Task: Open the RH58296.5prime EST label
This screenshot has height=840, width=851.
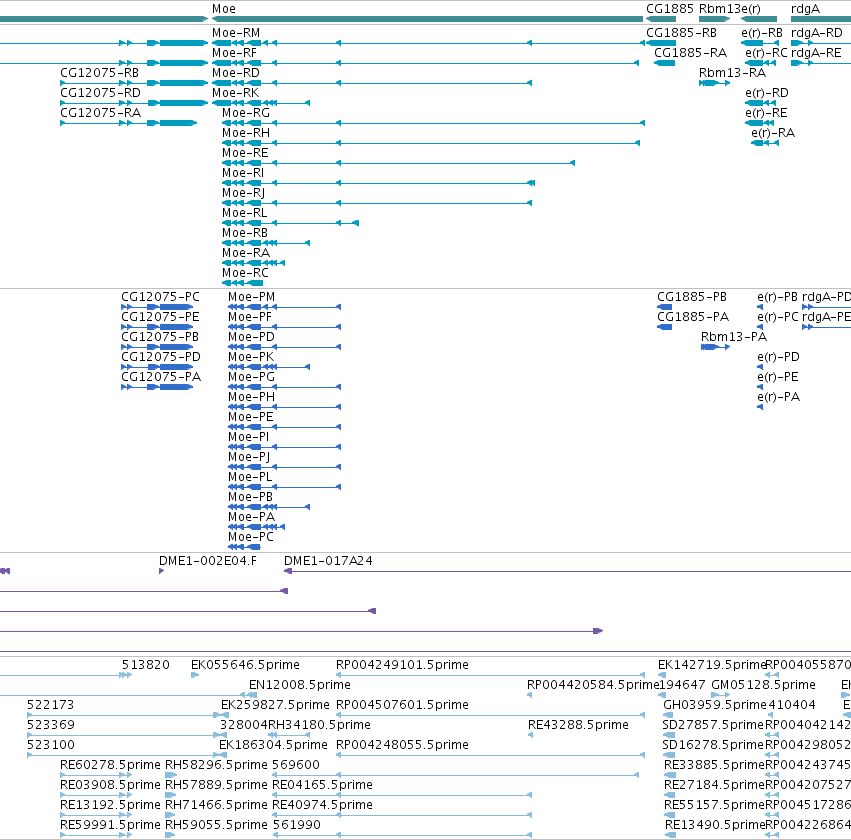Action: coord(216,765)
